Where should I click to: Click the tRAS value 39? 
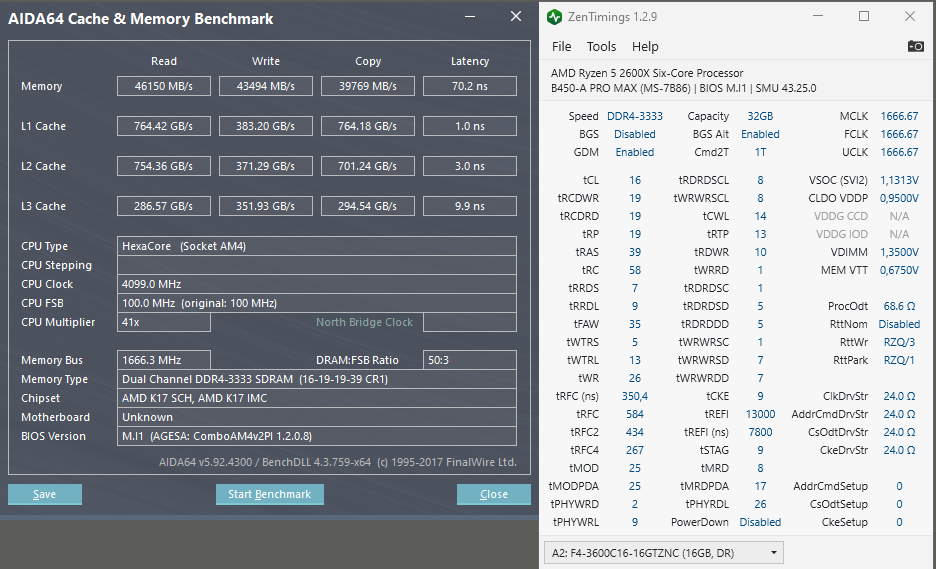point(635,252)
